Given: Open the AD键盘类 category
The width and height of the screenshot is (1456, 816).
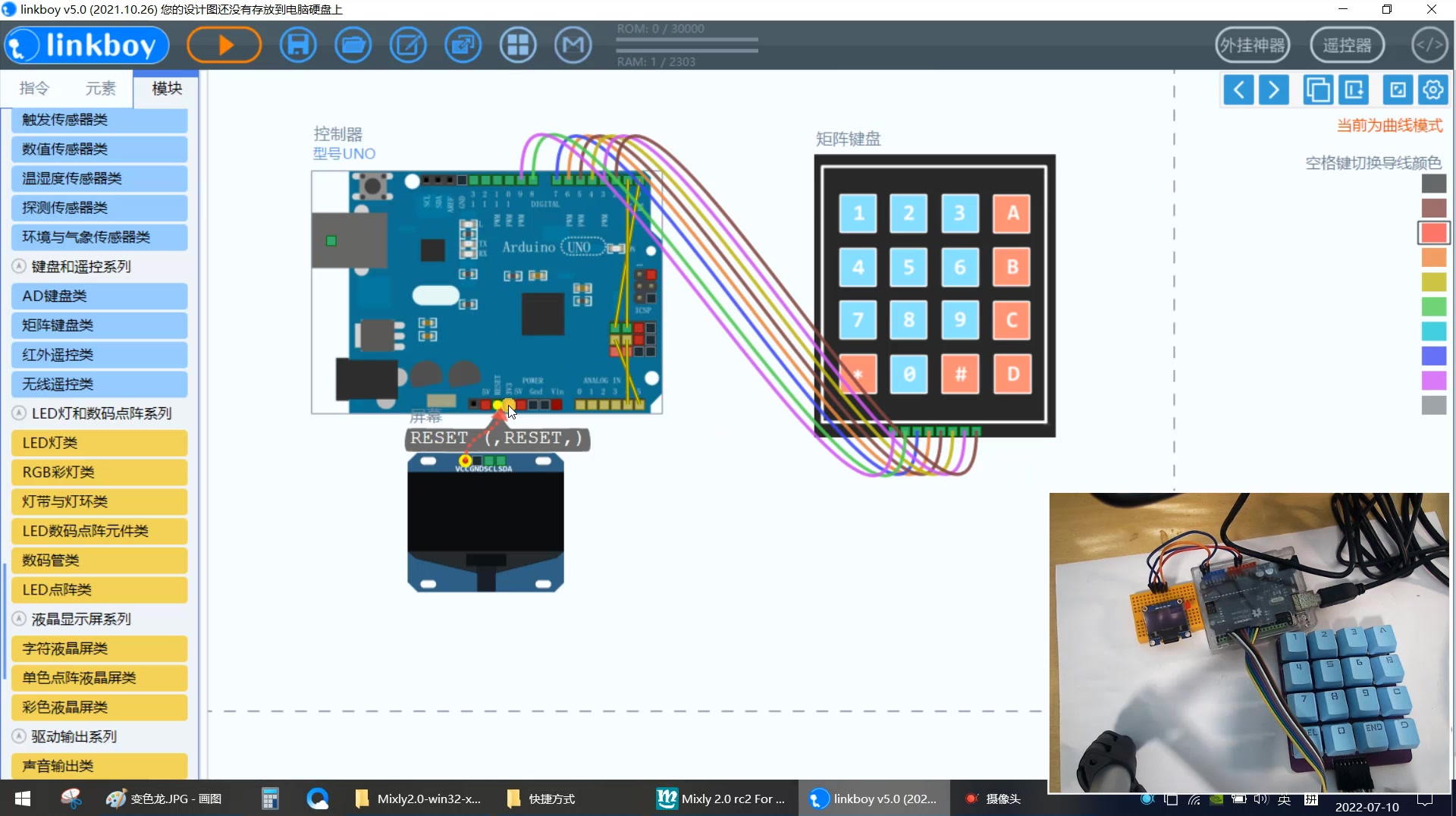Looking at the screenshot, I should click(99, 297).
